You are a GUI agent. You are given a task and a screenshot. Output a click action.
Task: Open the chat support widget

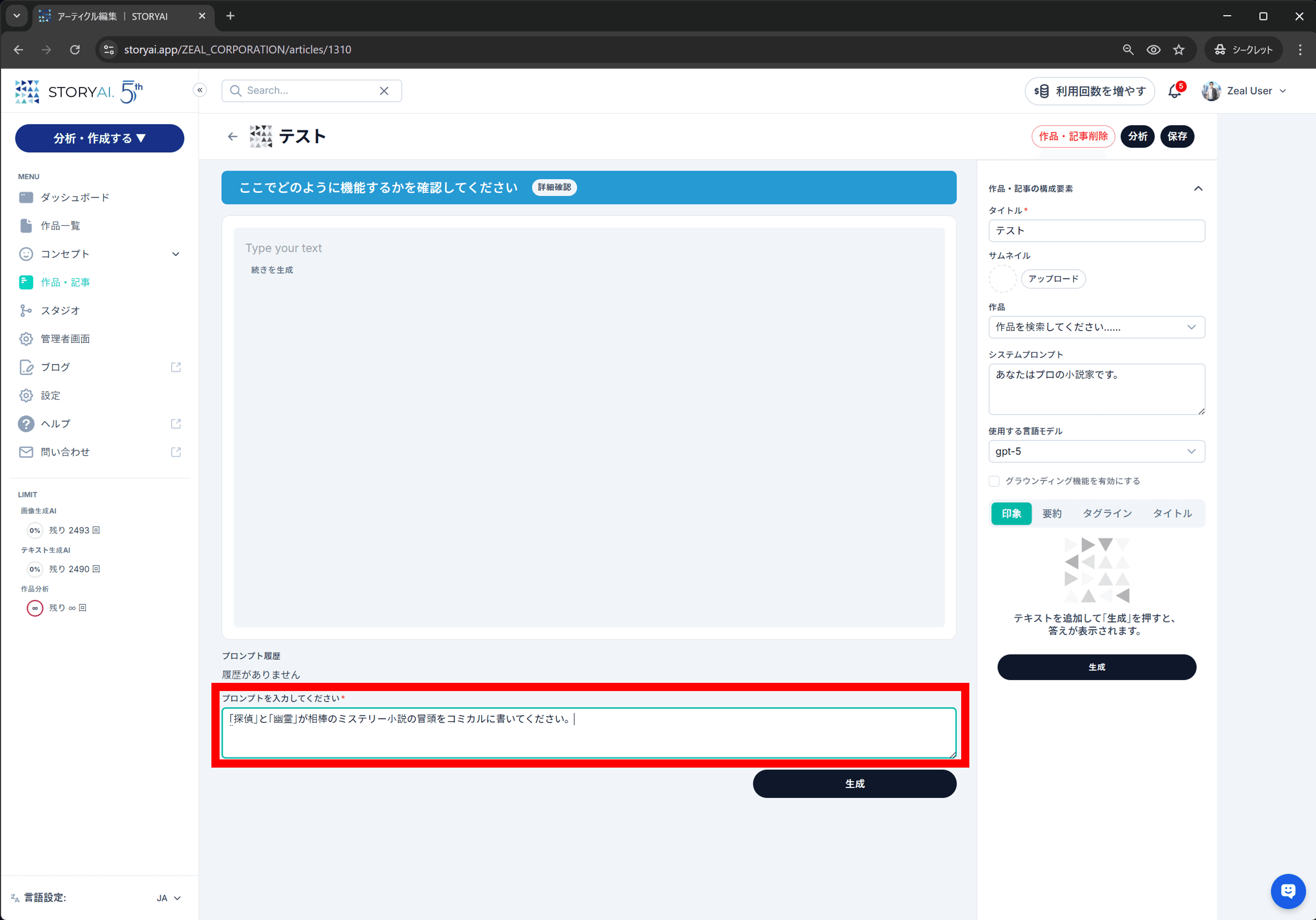[x=1288, y=891]
